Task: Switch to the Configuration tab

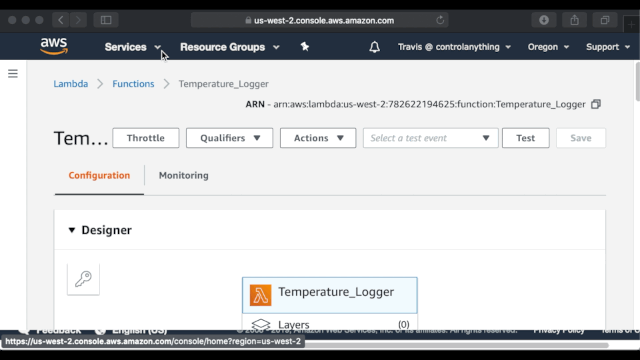Action: [x=99, y=176]
